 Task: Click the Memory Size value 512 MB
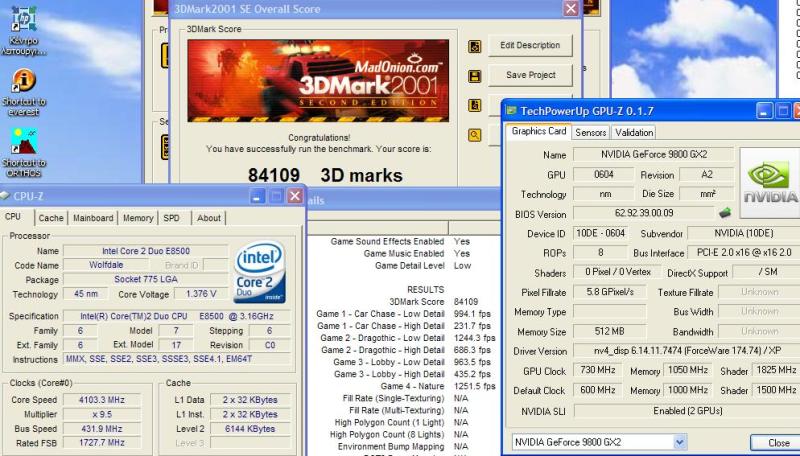tap(609, 331)
